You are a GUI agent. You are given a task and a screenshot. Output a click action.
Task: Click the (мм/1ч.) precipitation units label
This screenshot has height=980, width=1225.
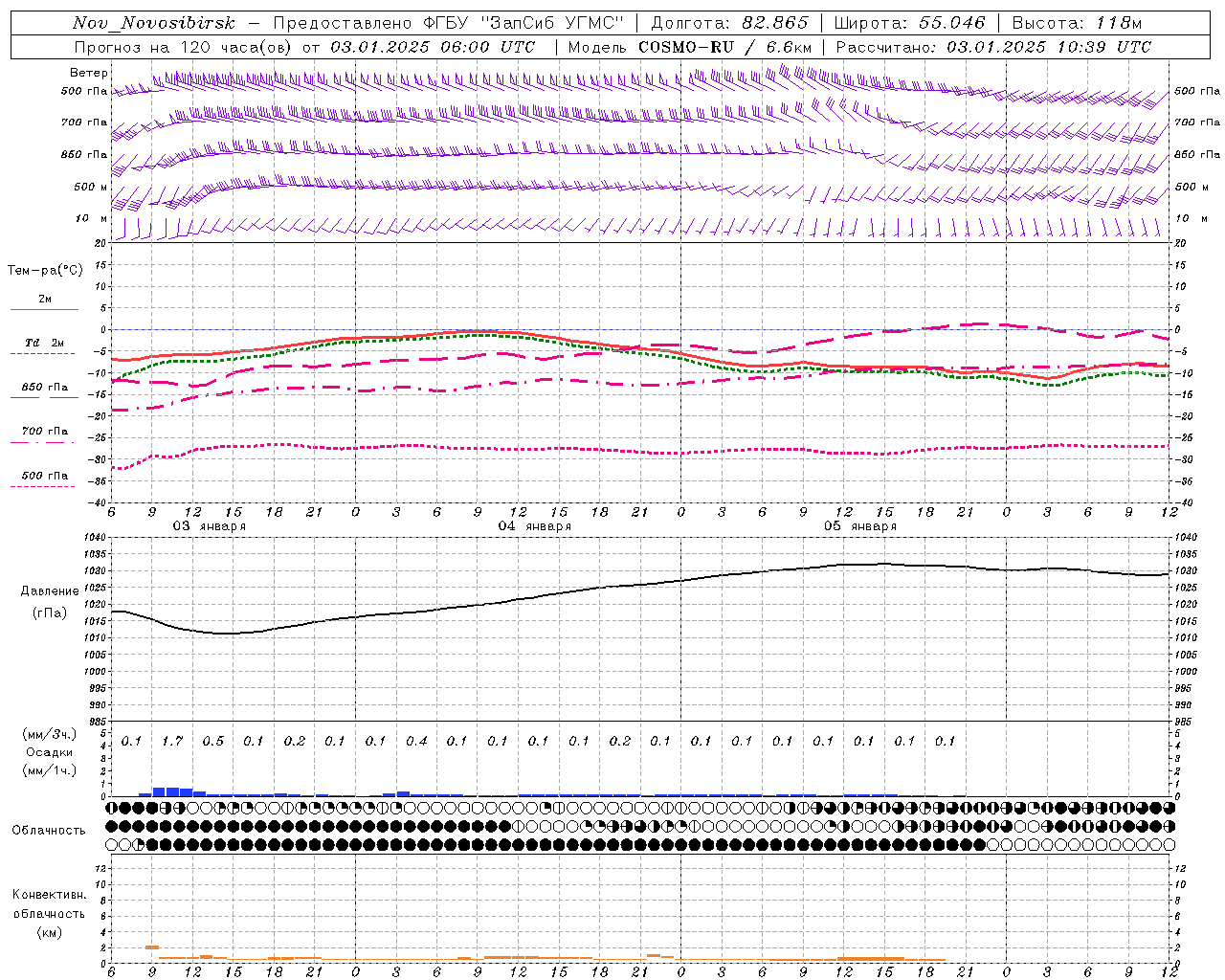click(49, 770)
